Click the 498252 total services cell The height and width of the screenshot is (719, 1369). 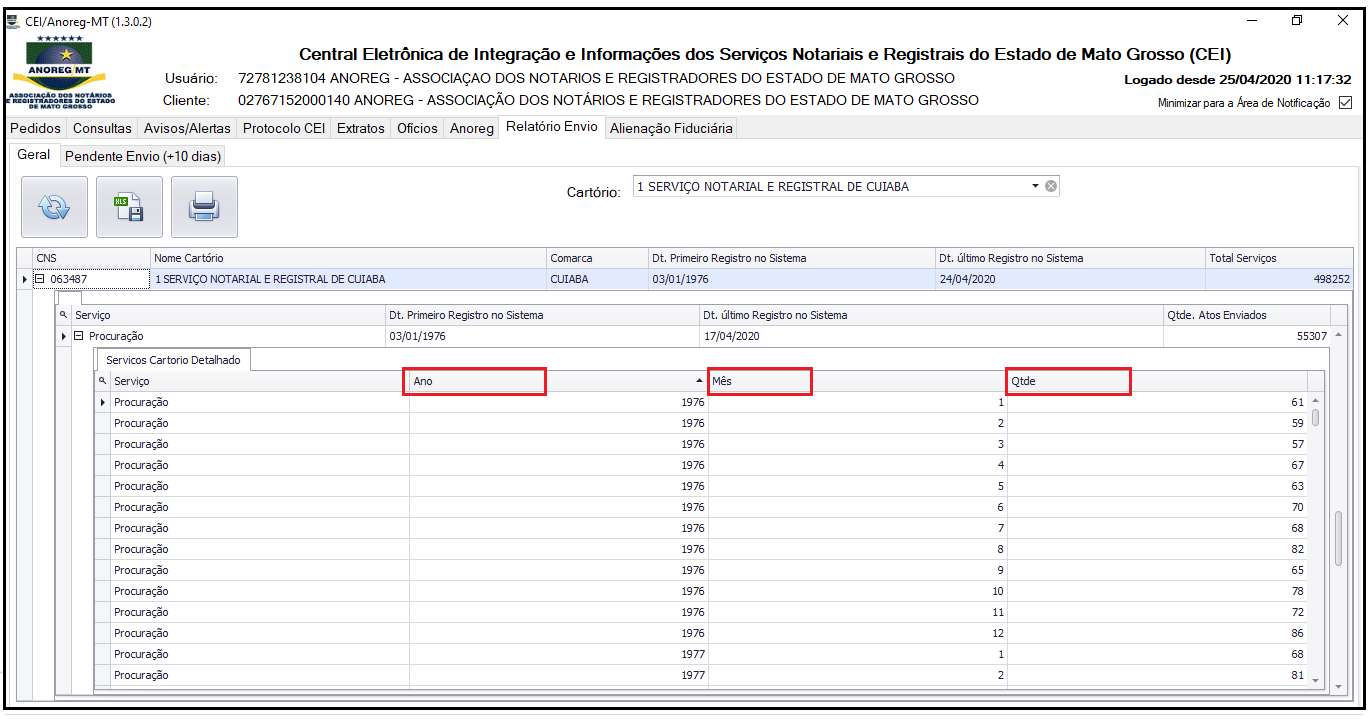tap(1279, 279)
